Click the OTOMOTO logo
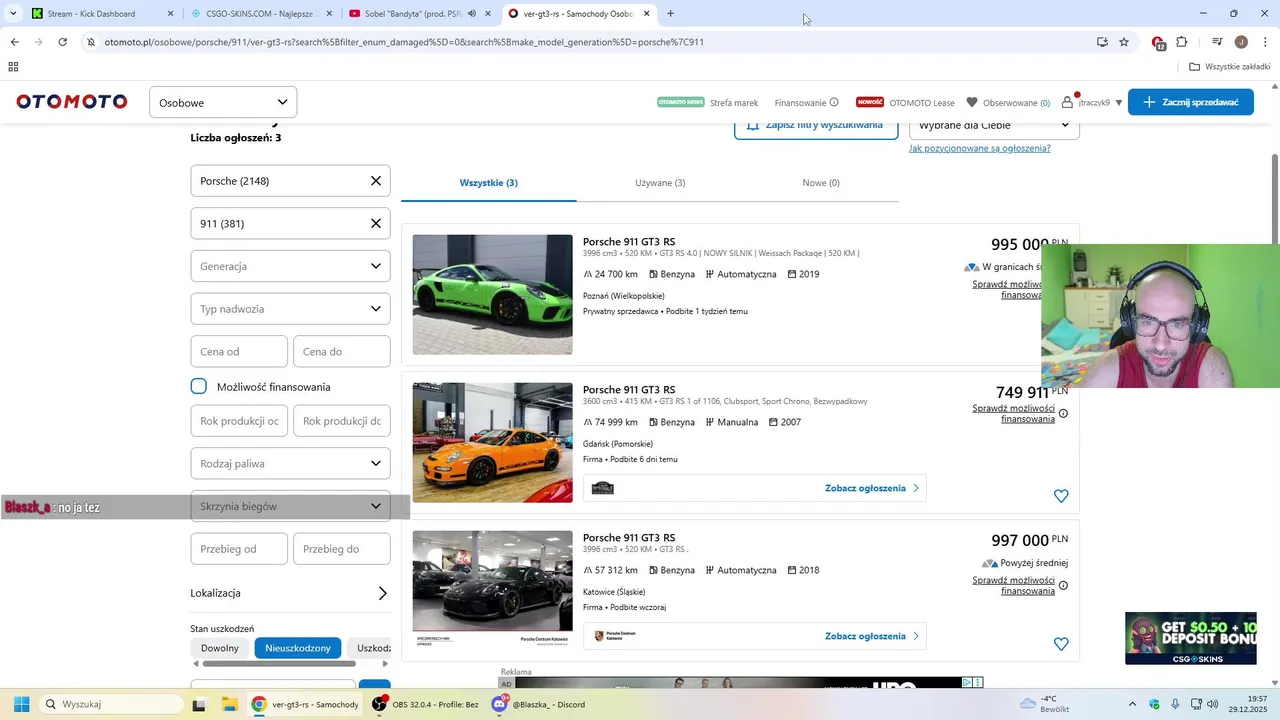 pyautogui.click(x=72, y=102)
